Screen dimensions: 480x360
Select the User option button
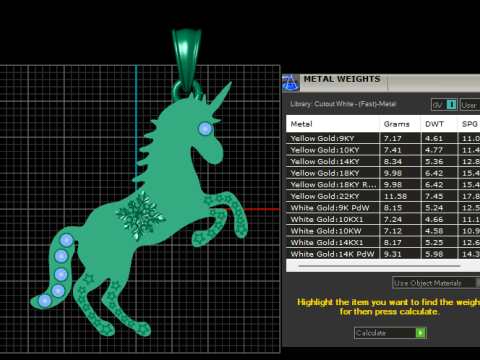[x=469, y=105]
